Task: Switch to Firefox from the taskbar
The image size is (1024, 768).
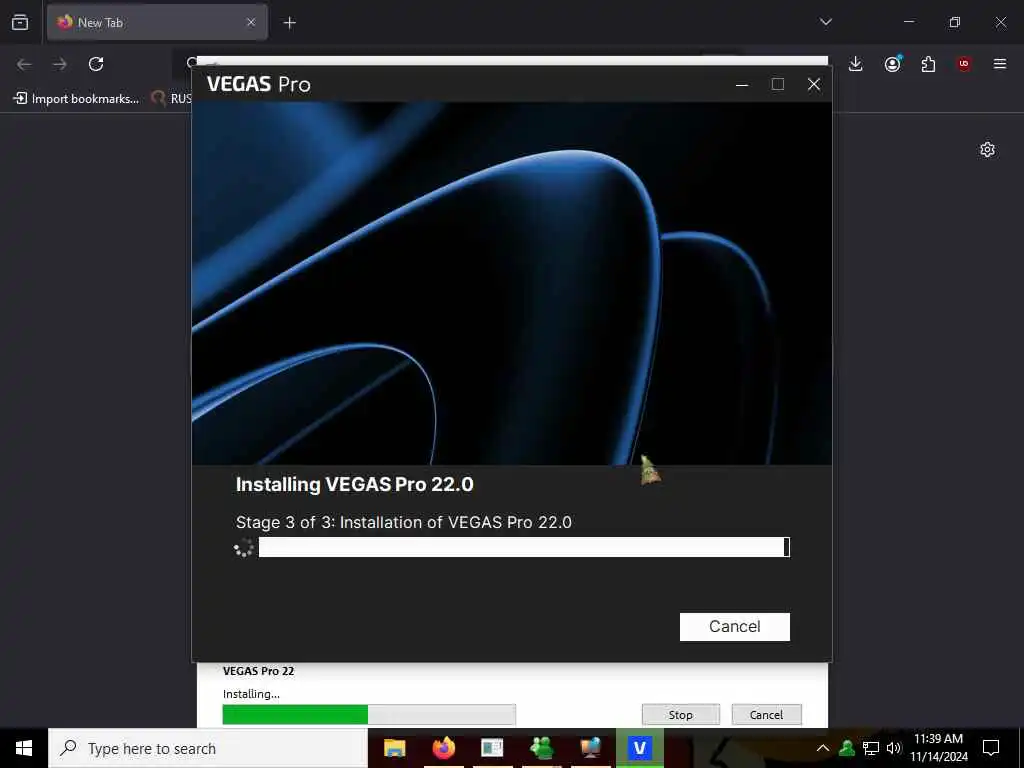Action: [443, 748]
